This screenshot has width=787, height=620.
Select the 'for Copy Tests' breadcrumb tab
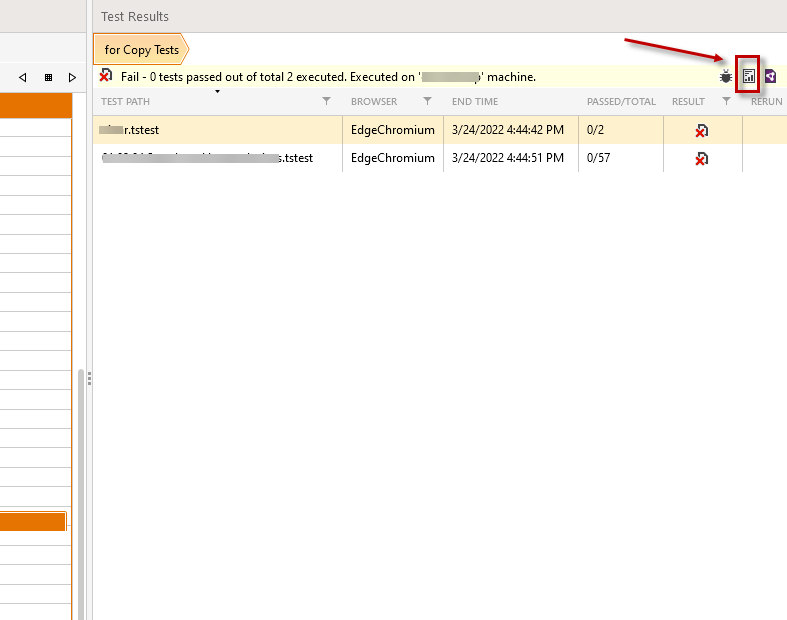[141, 50]
